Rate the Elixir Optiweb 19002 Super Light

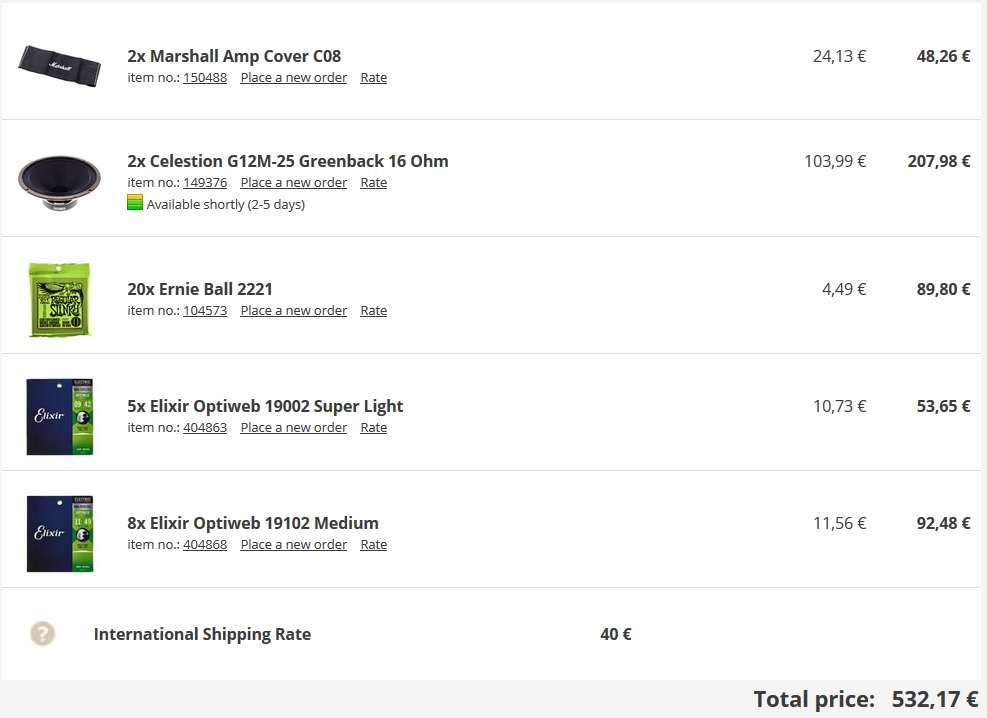[373, 428]
